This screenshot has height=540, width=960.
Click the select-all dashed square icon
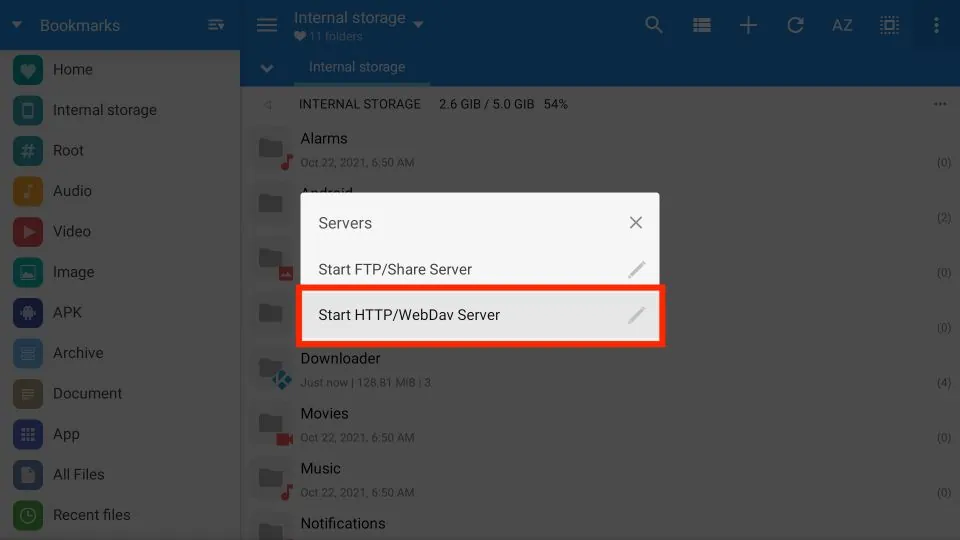pyautogui.click(x=889, y=25)
